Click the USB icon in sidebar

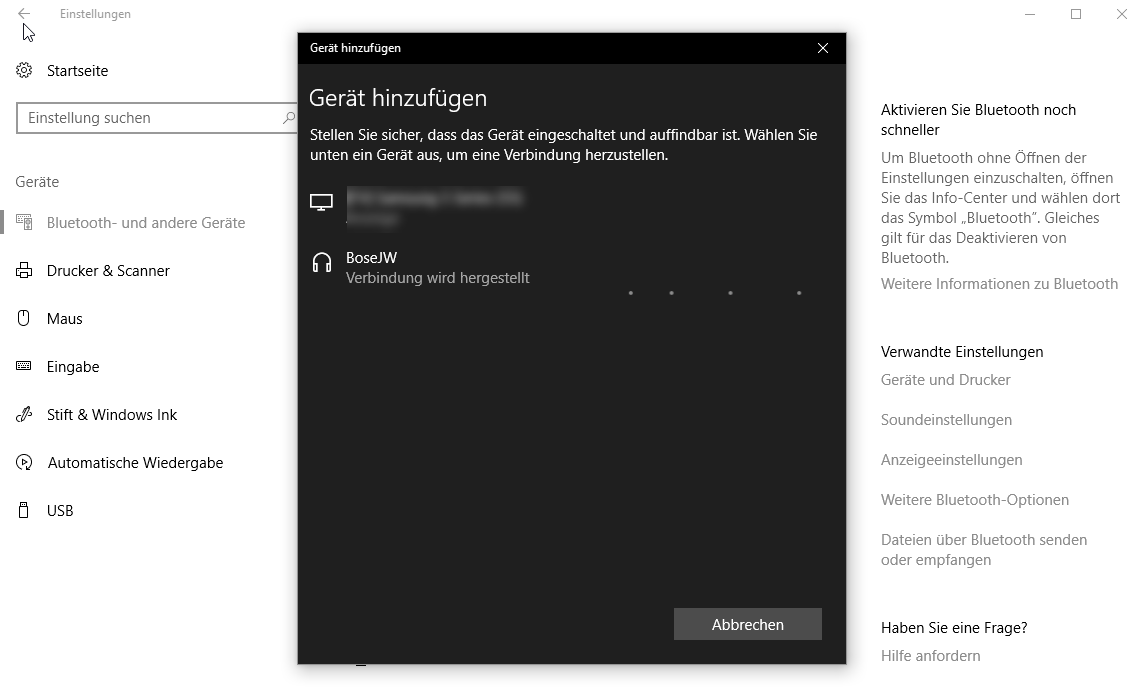point(24,511)
